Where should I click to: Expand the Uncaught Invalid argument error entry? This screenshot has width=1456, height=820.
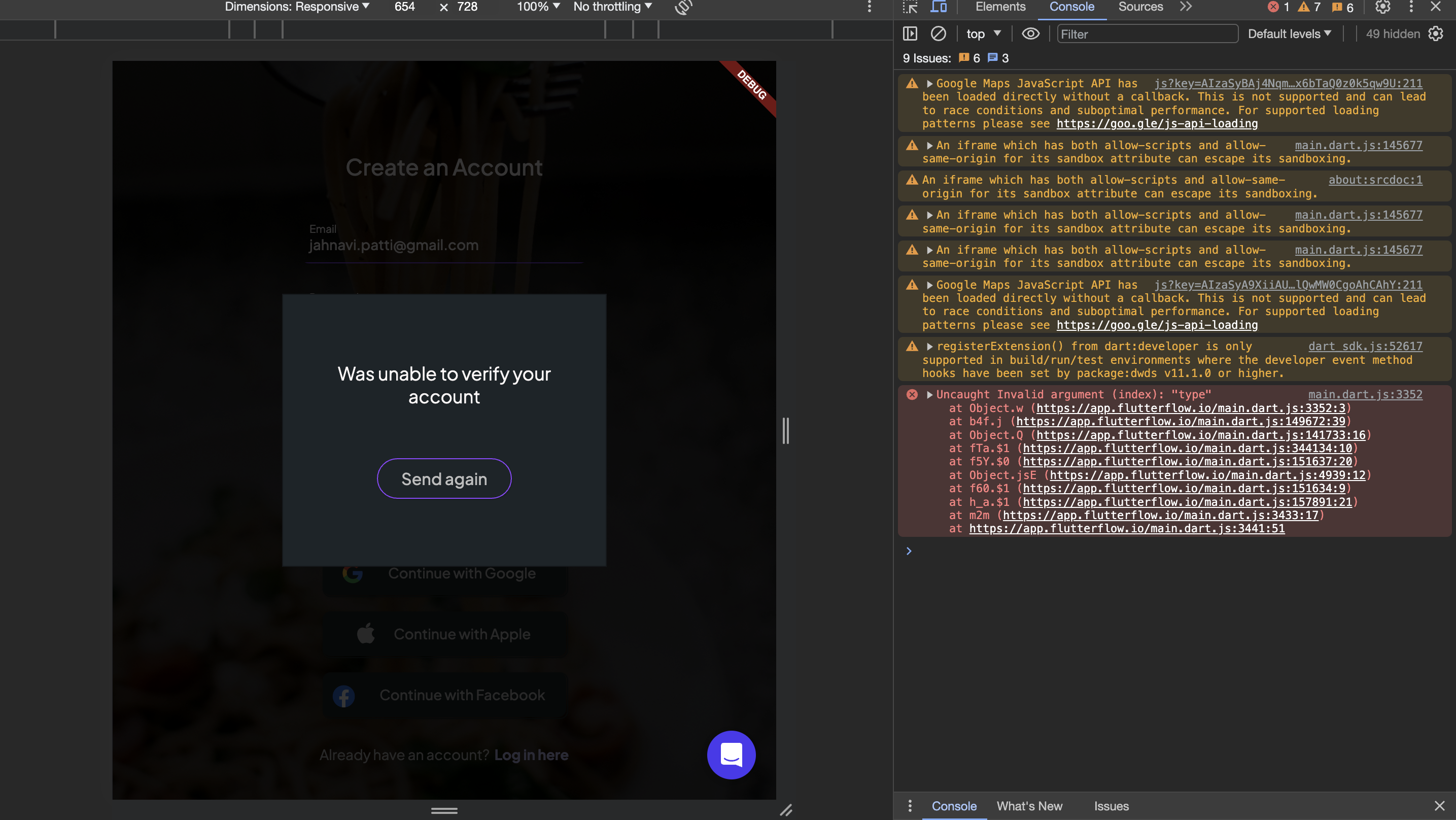(x=930, y=394)
